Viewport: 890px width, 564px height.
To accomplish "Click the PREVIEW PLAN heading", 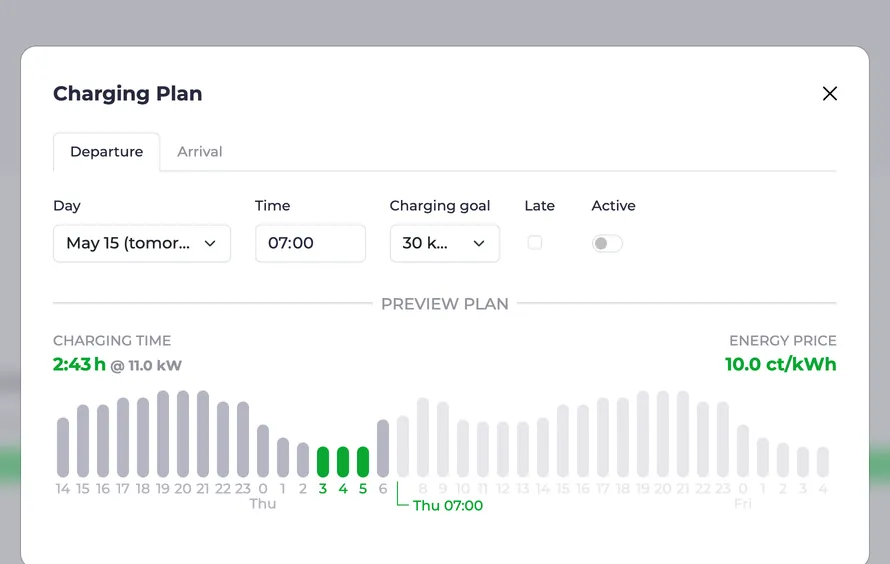I will [x=444, y=304].
